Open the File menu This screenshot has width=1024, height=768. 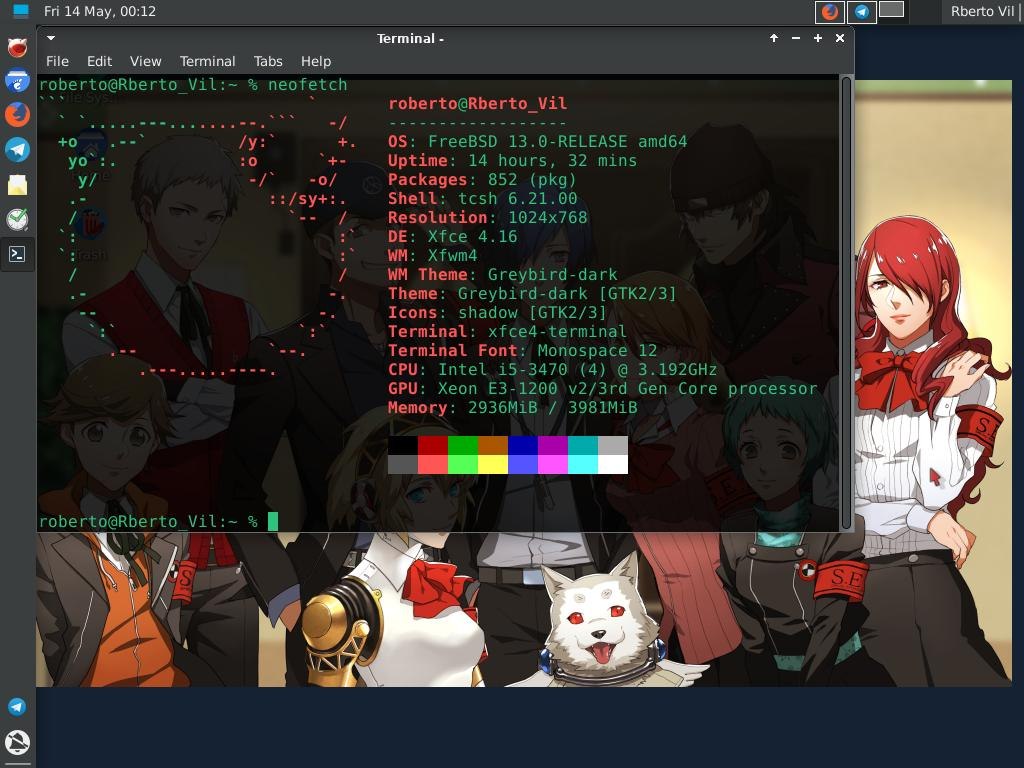coord(57,61)
